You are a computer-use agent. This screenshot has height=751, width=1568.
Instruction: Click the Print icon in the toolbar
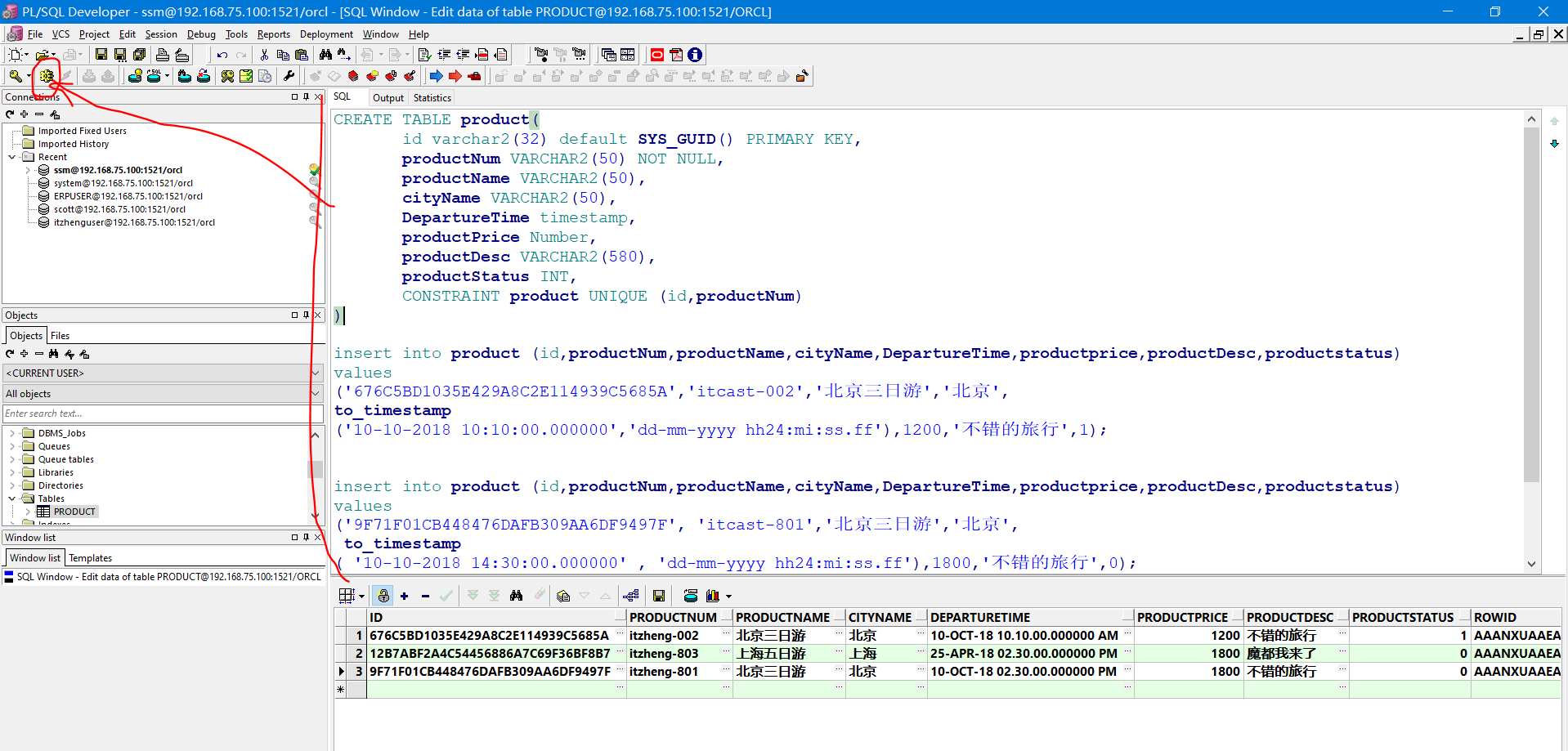coord(163,55)
